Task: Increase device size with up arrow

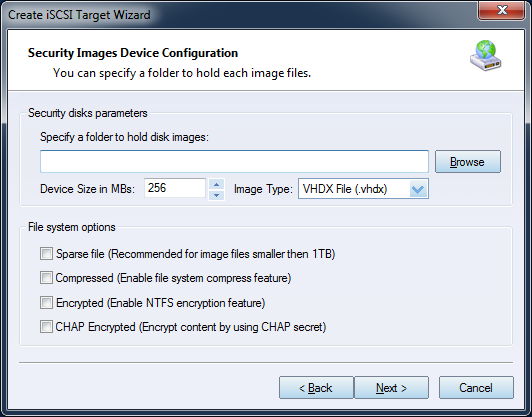Action: [x=216, y=184]
